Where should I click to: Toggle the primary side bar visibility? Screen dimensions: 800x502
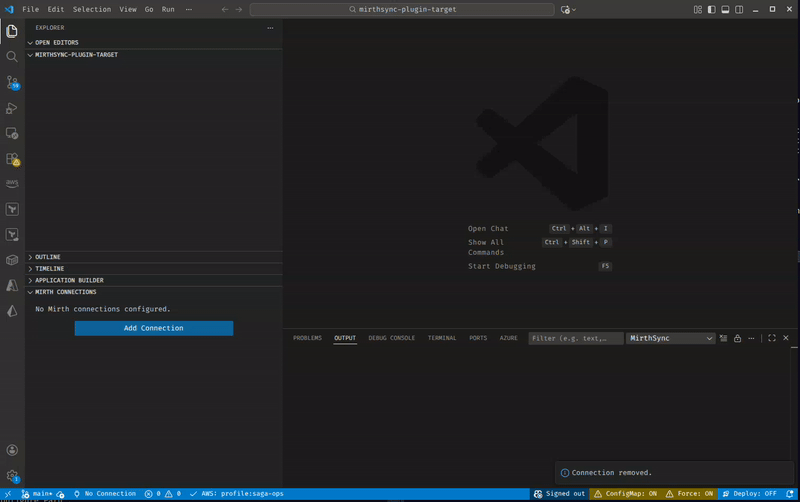(711, 9)
